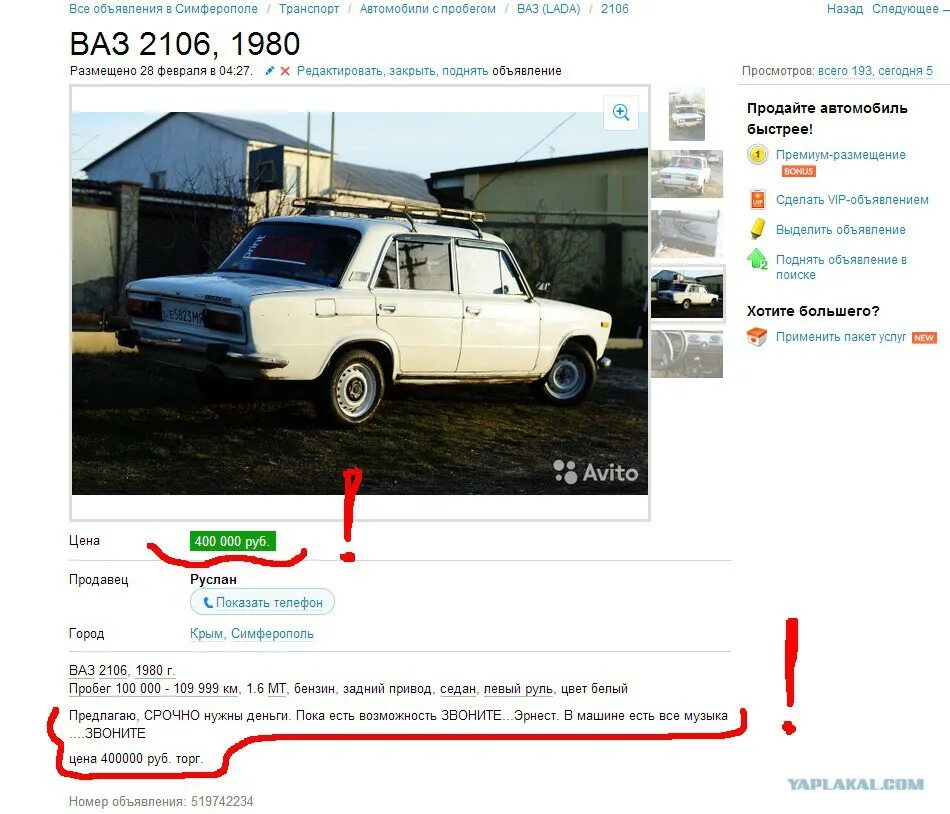Open Симферополь city link
This screenshot has width=950, height=814.
[272, 634]
